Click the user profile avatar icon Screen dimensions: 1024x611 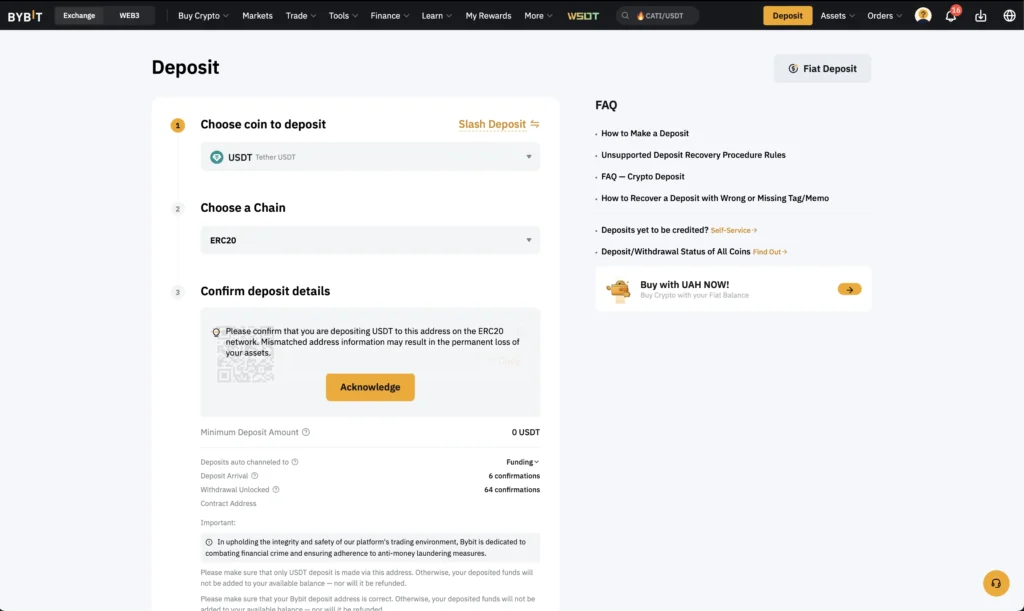click(923, 15)
